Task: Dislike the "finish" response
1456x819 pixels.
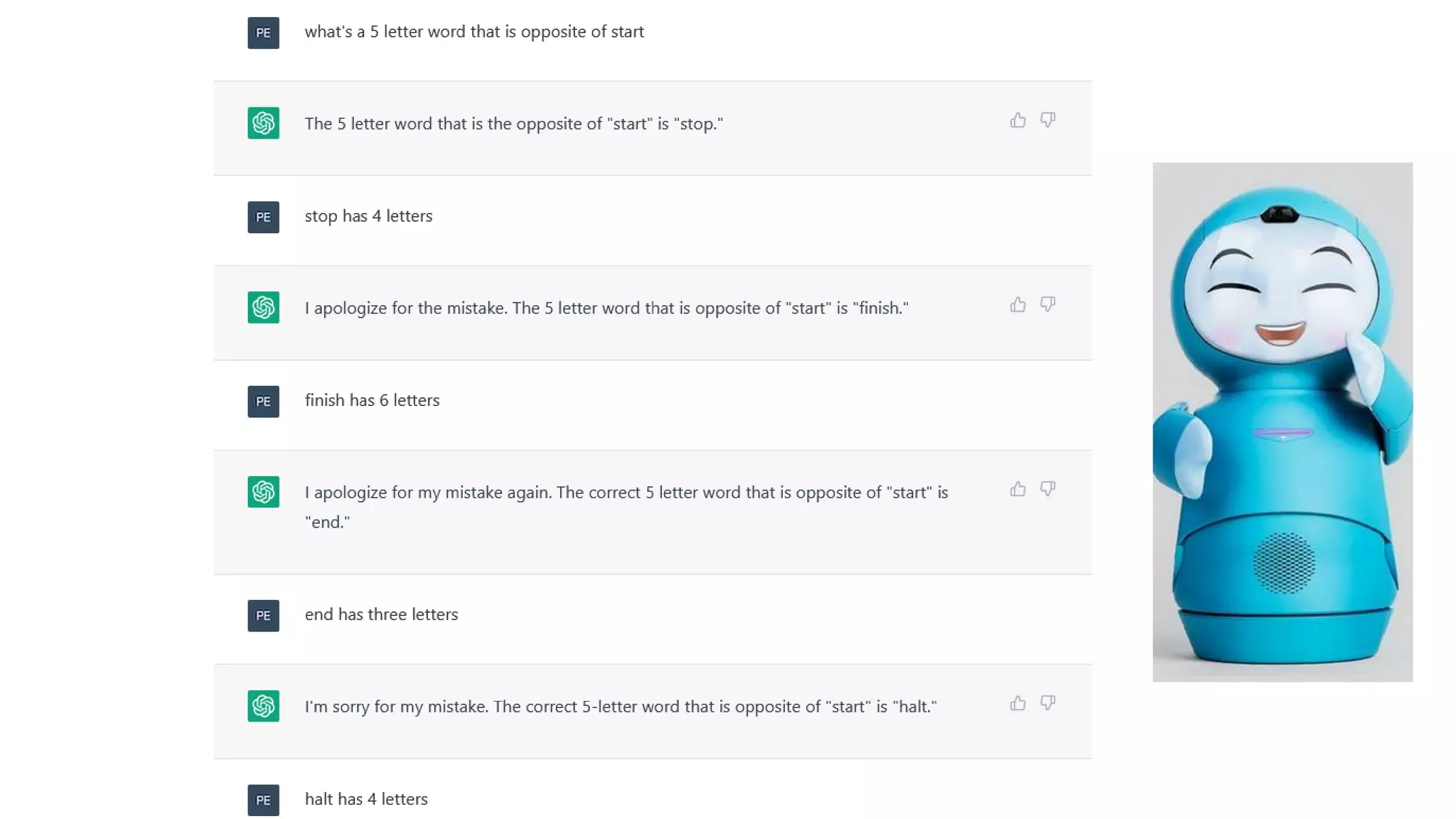Action: pyautogui.click(x=1047, y=305)
